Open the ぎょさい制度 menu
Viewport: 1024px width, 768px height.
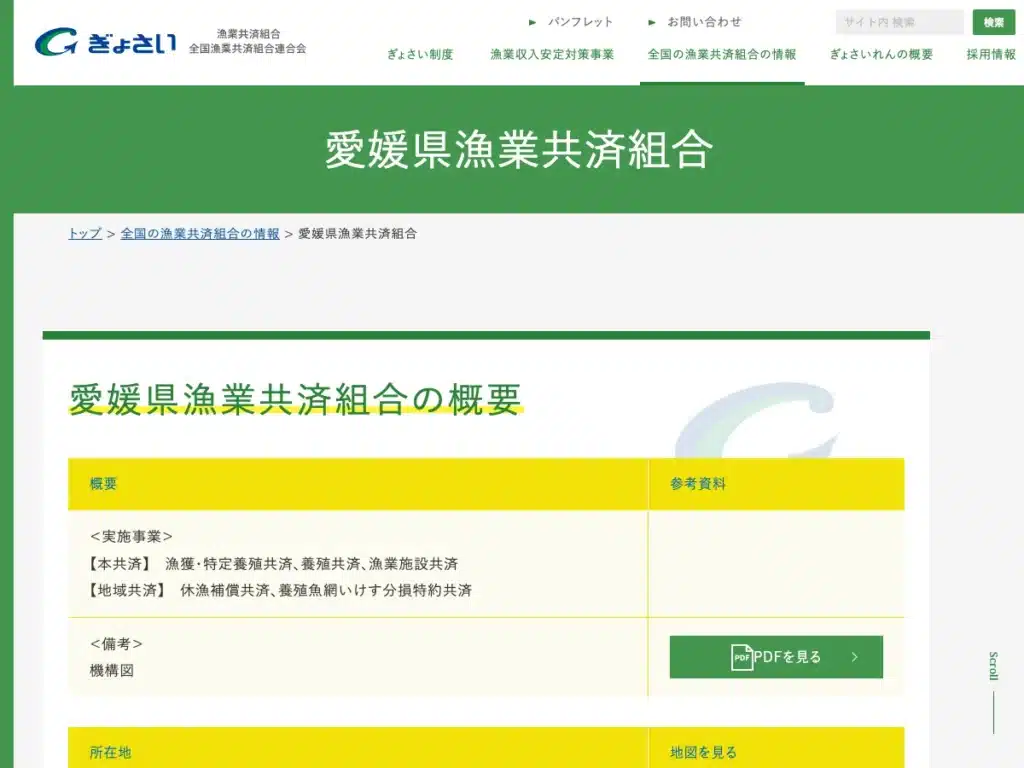point(420,55)
